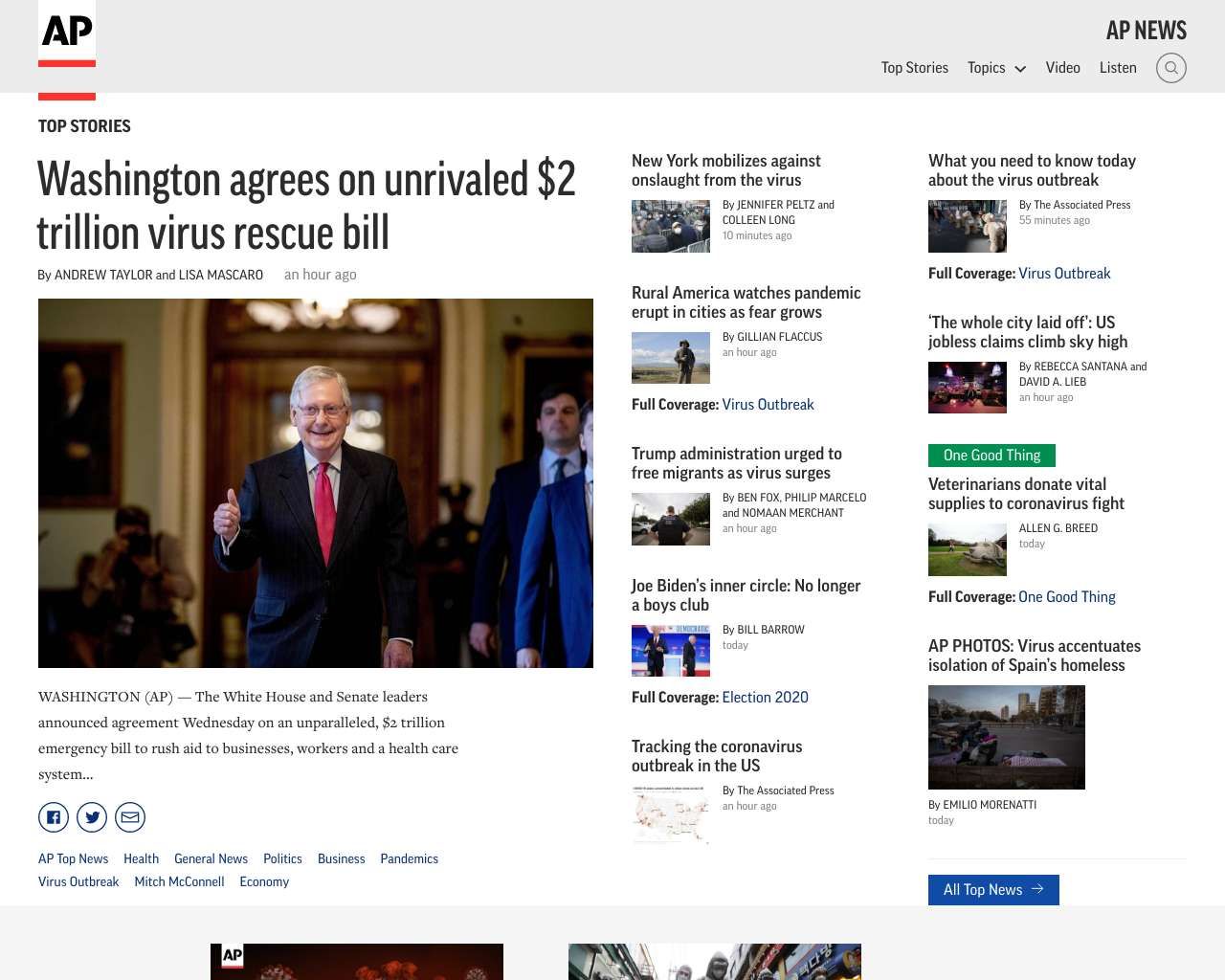1225x980 pixels.
Task: Select the AP Top News tag
Action: point(73,859)
